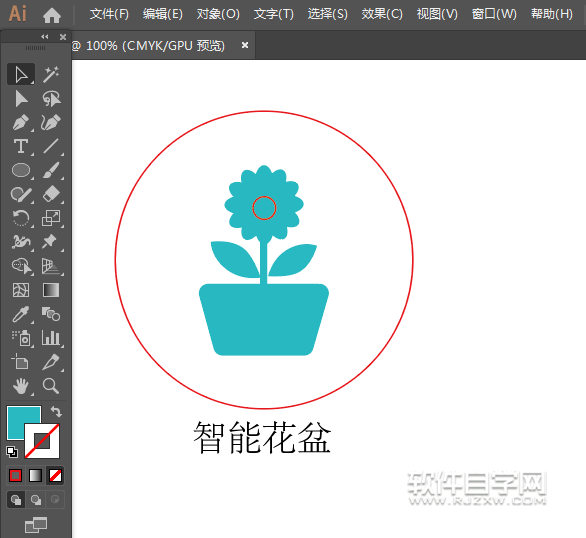This screenshot has height=538, width=586.
Task: Select the Pen tool
Action: pos(21,123)
